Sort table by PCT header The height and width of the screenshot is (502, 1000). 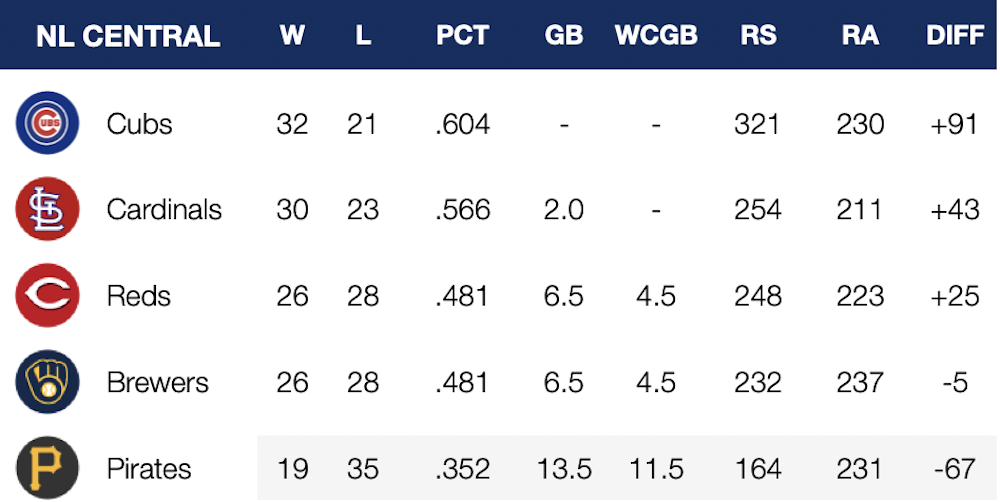[462, 36]
